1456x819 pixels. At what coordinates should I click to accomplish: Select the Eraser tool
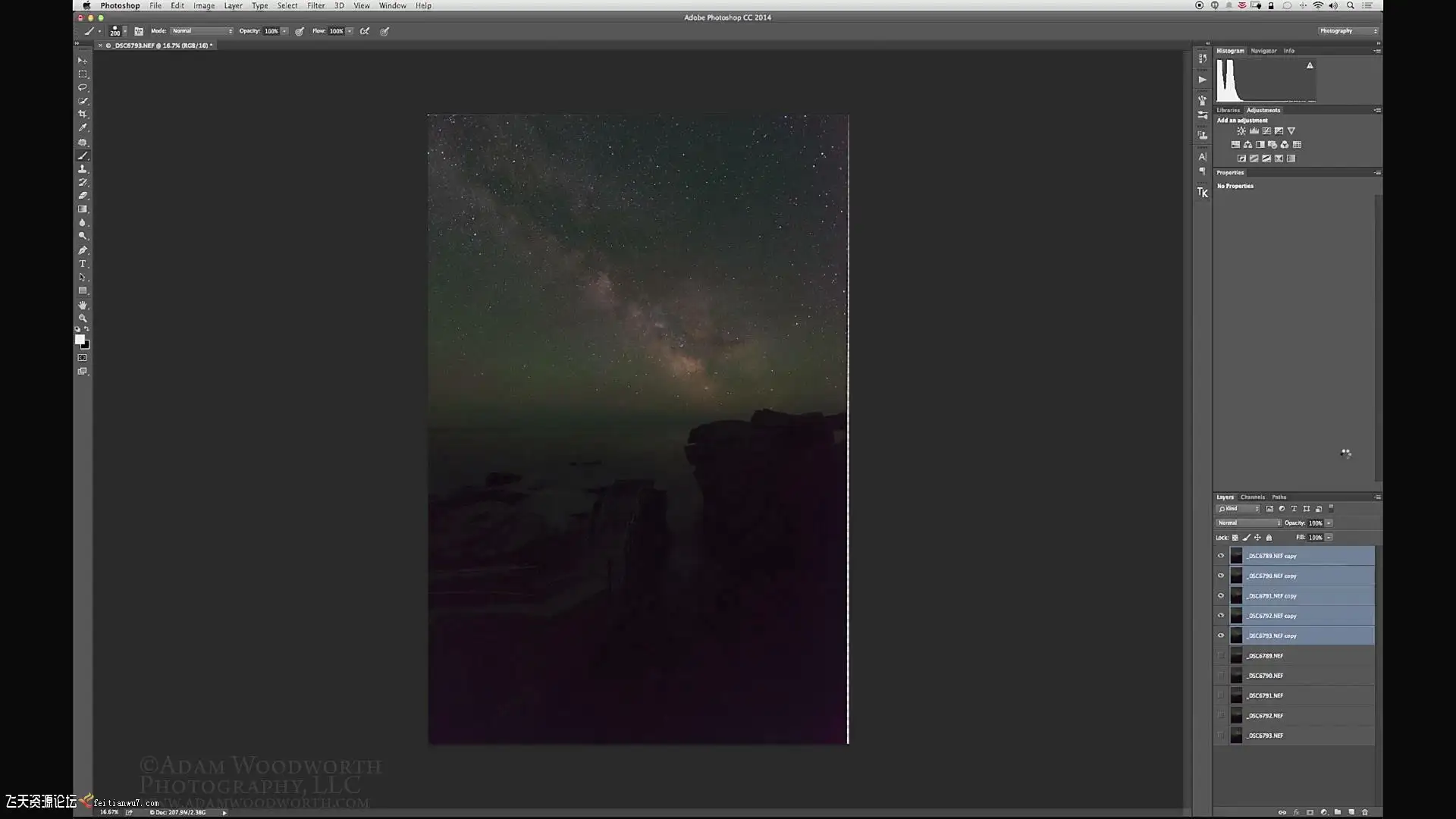coord(83,196)
